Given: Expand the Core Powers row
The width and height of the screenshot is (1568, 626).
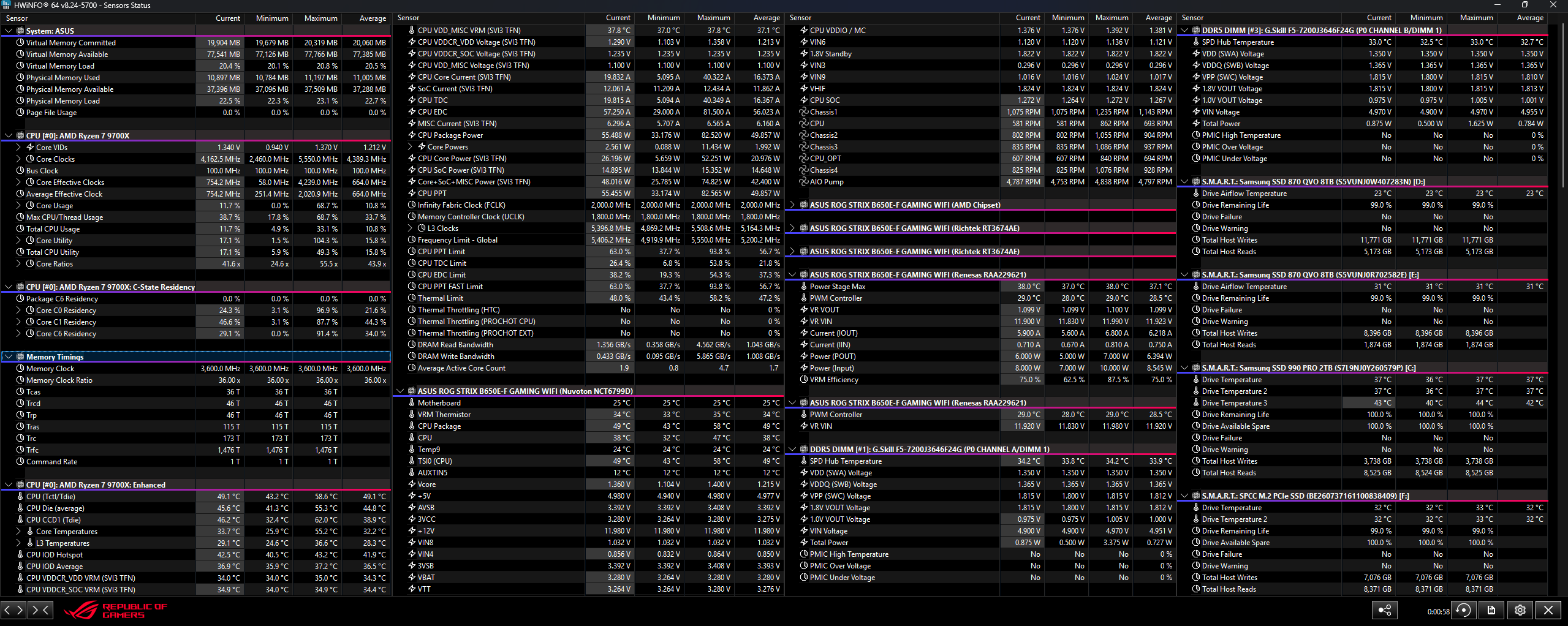Looking at the screenshot, I should point(410,147).
